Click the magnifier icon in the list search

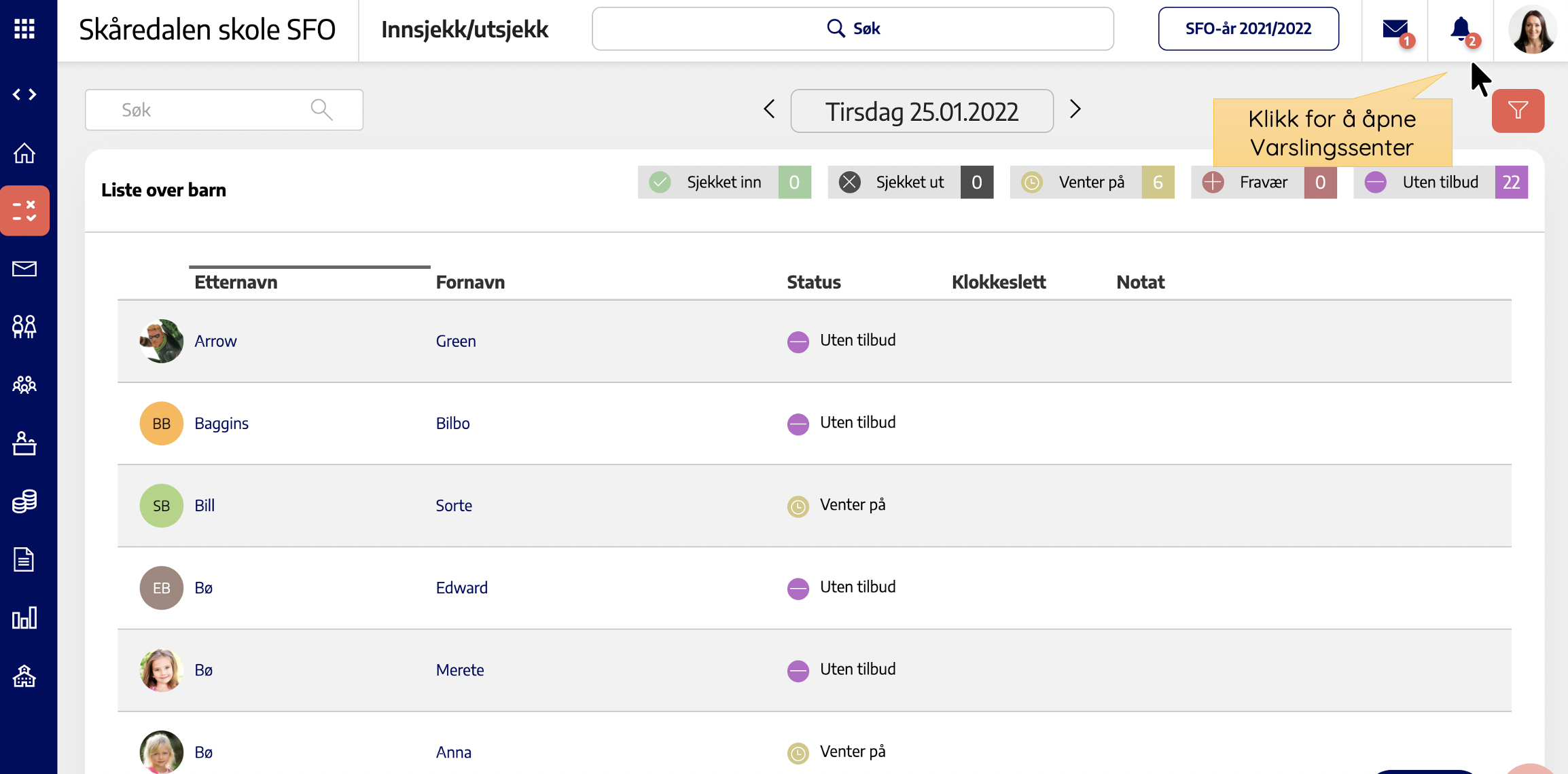321,109
